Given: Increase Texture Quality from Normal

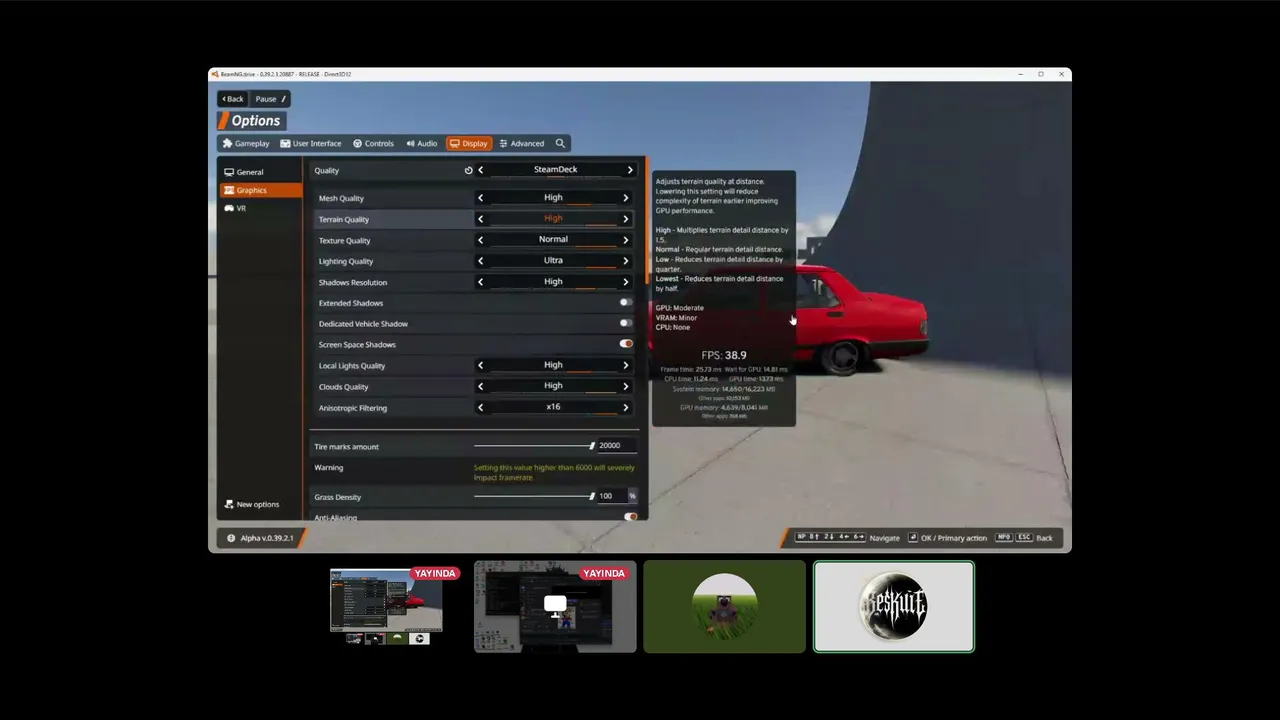Looking at the screenshot, I should pos(626,240).
